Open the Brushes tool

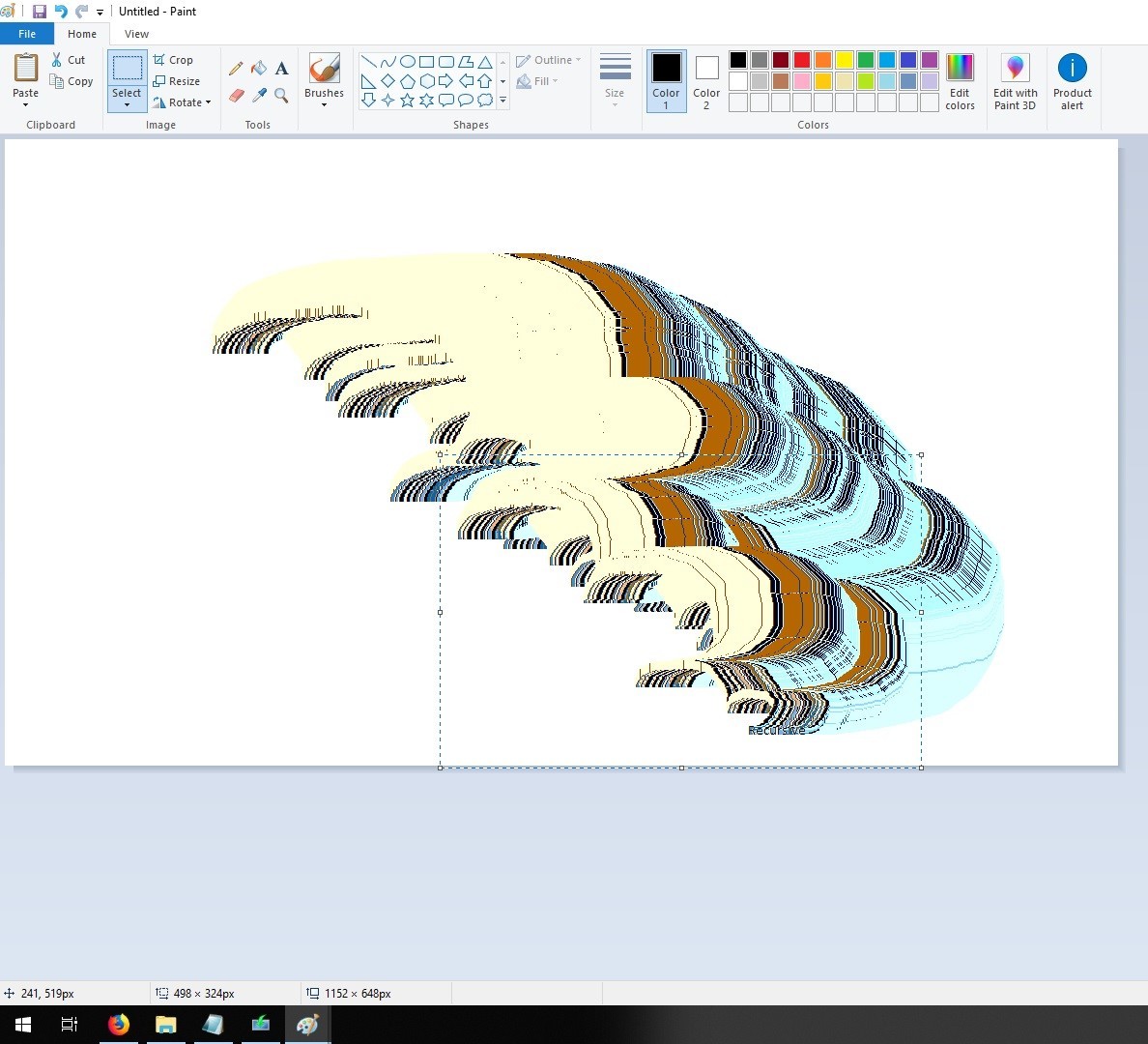click(324, 77)
